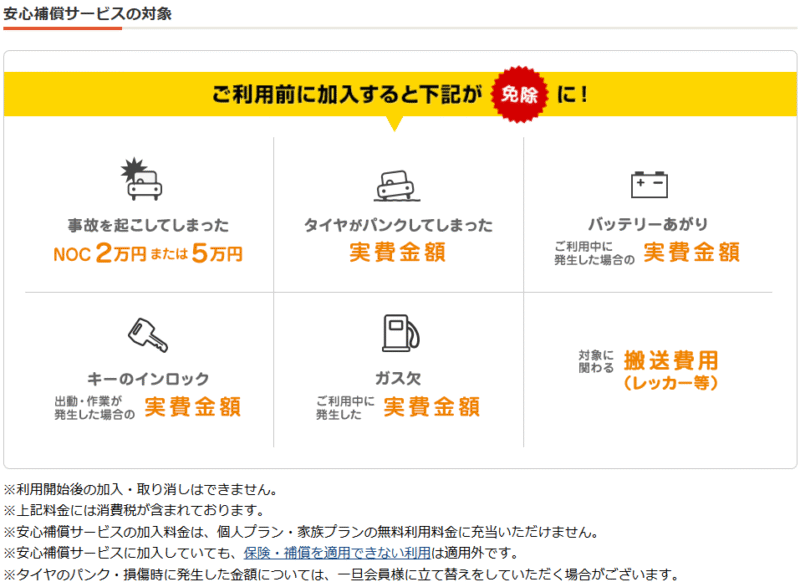Click note about タイヤのパンク・損傷時 advance payment

[x=341, y=574]
